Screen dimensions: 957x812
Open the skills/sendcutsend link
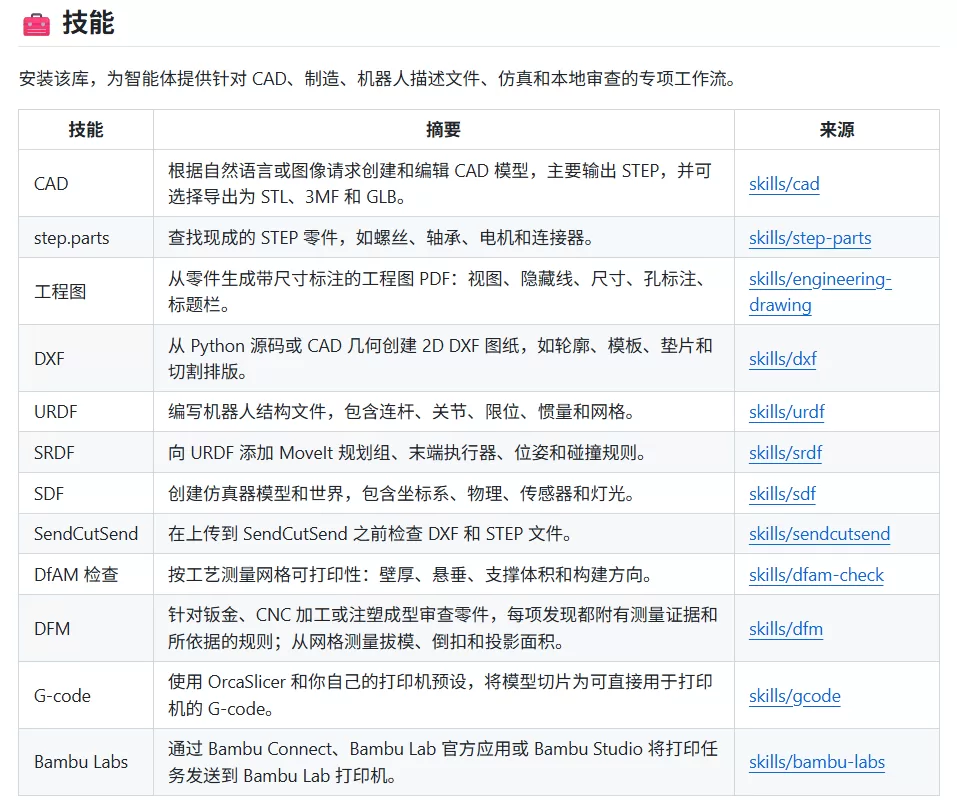[819, 534]
